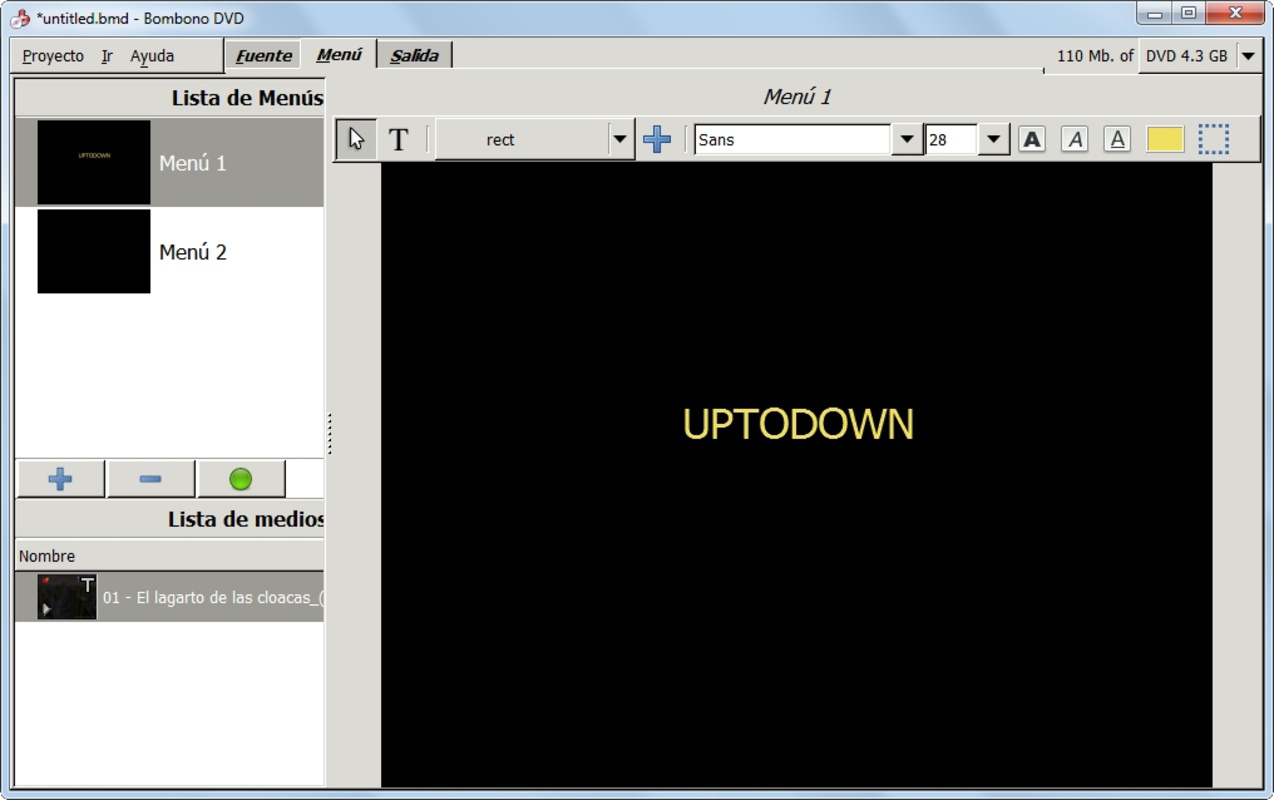Toggle the dotted safe area frame
The image size is (1274, 800).
[1213, 139]
